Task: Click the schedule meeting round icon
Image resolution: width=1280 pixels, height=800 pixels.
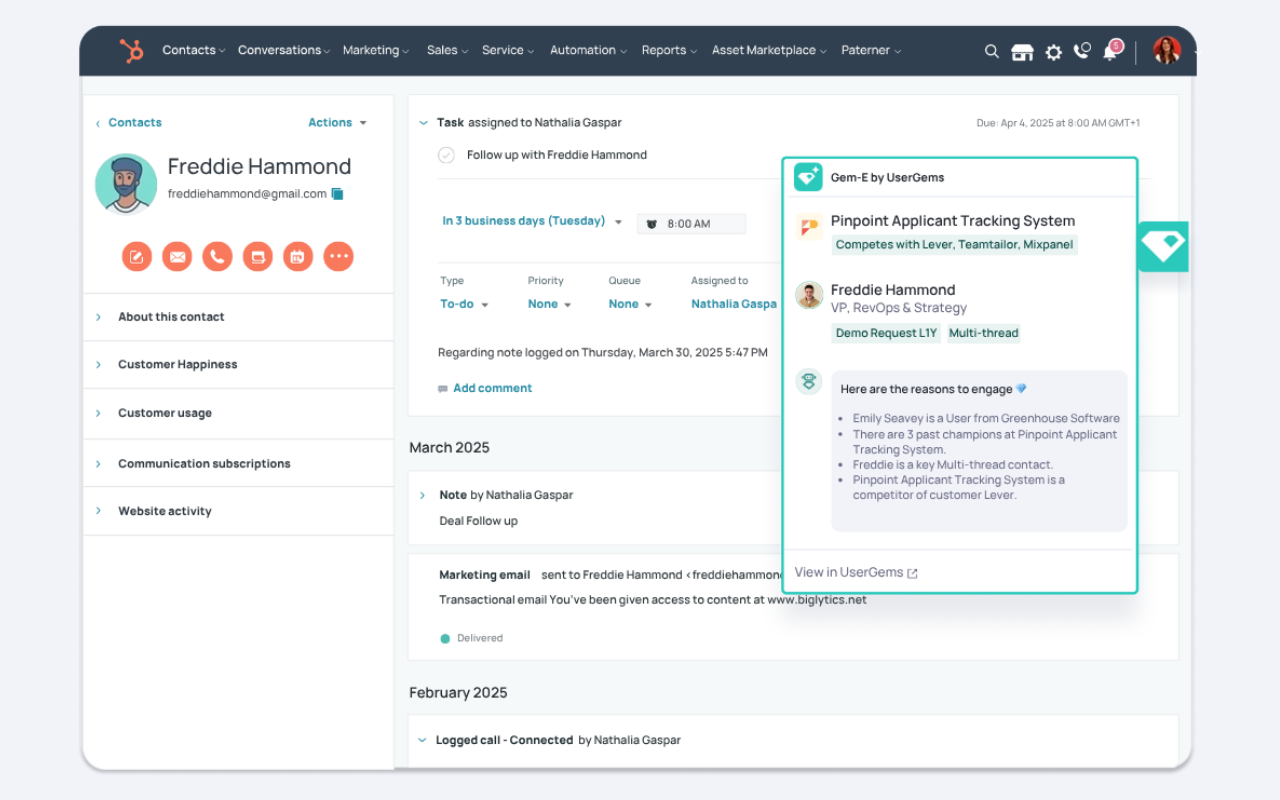Action: pos(298,257)
